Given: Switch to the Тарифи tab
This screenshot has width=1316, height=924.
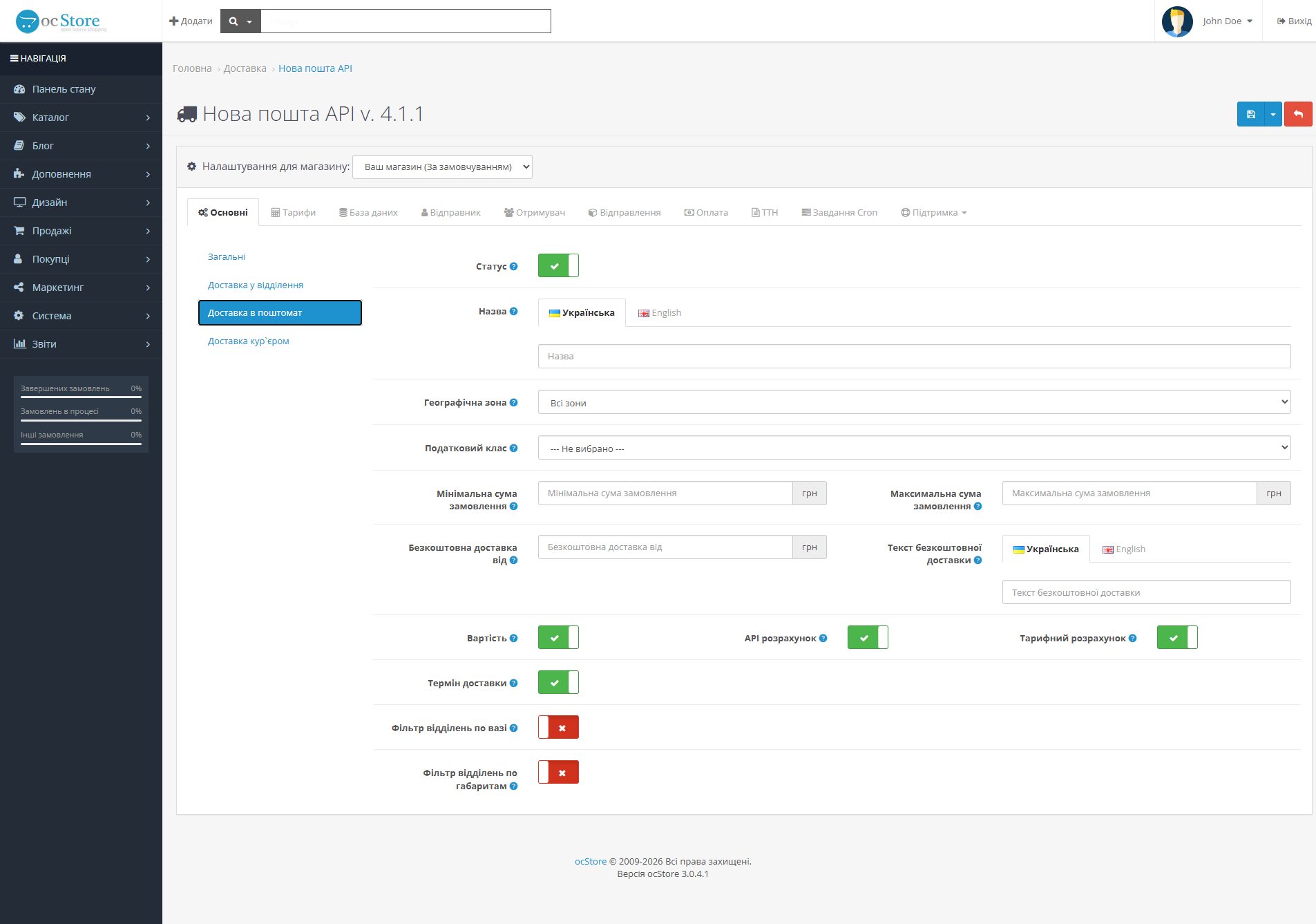Looking at the screenshot, I should click(x=293, y=212).
